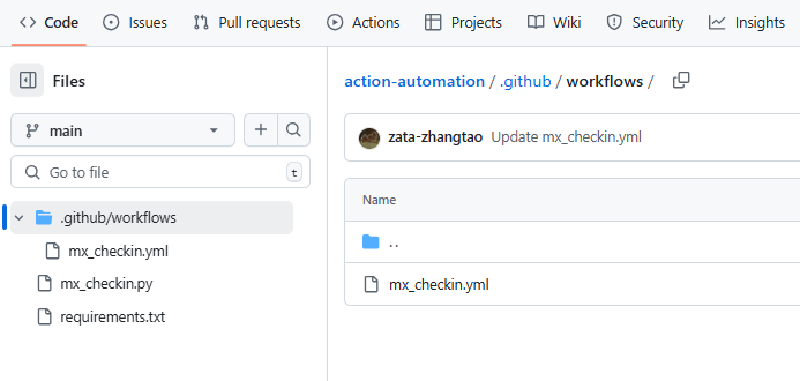Click file icon beside mx_checkin.py
Screen dimensions: 800x381
45,283
